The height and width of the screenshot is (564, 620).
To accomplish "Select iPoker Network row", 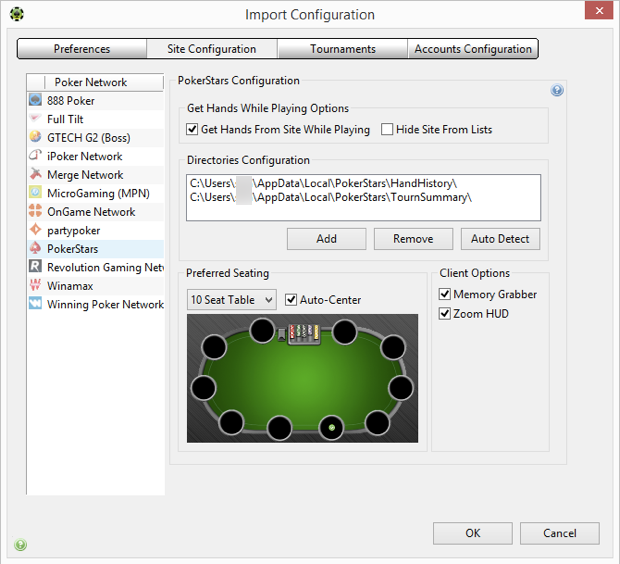I will pyautogui.click(x=96, y=156).
